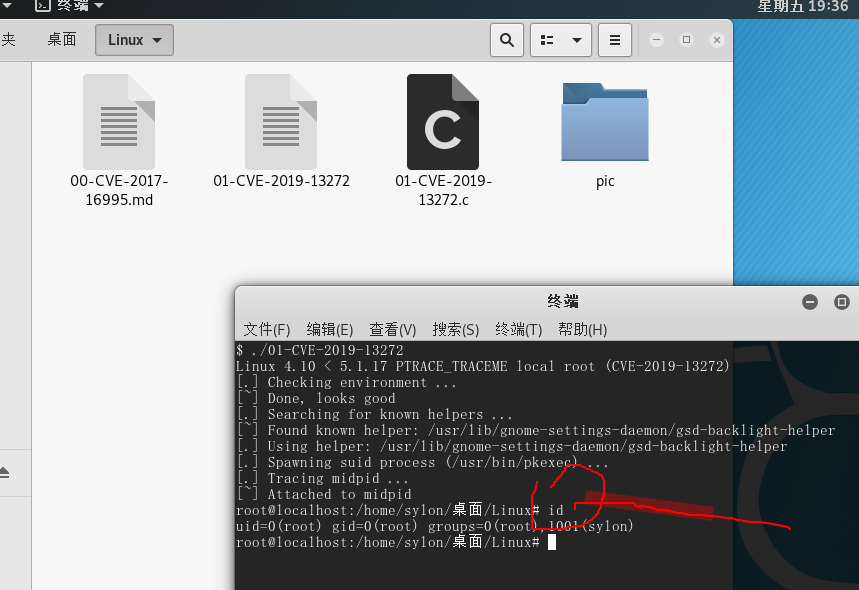This screenshot has width=859, height=590.
Task: Click 'Spawning suid process' terminal line
Action: pos(422,462)
